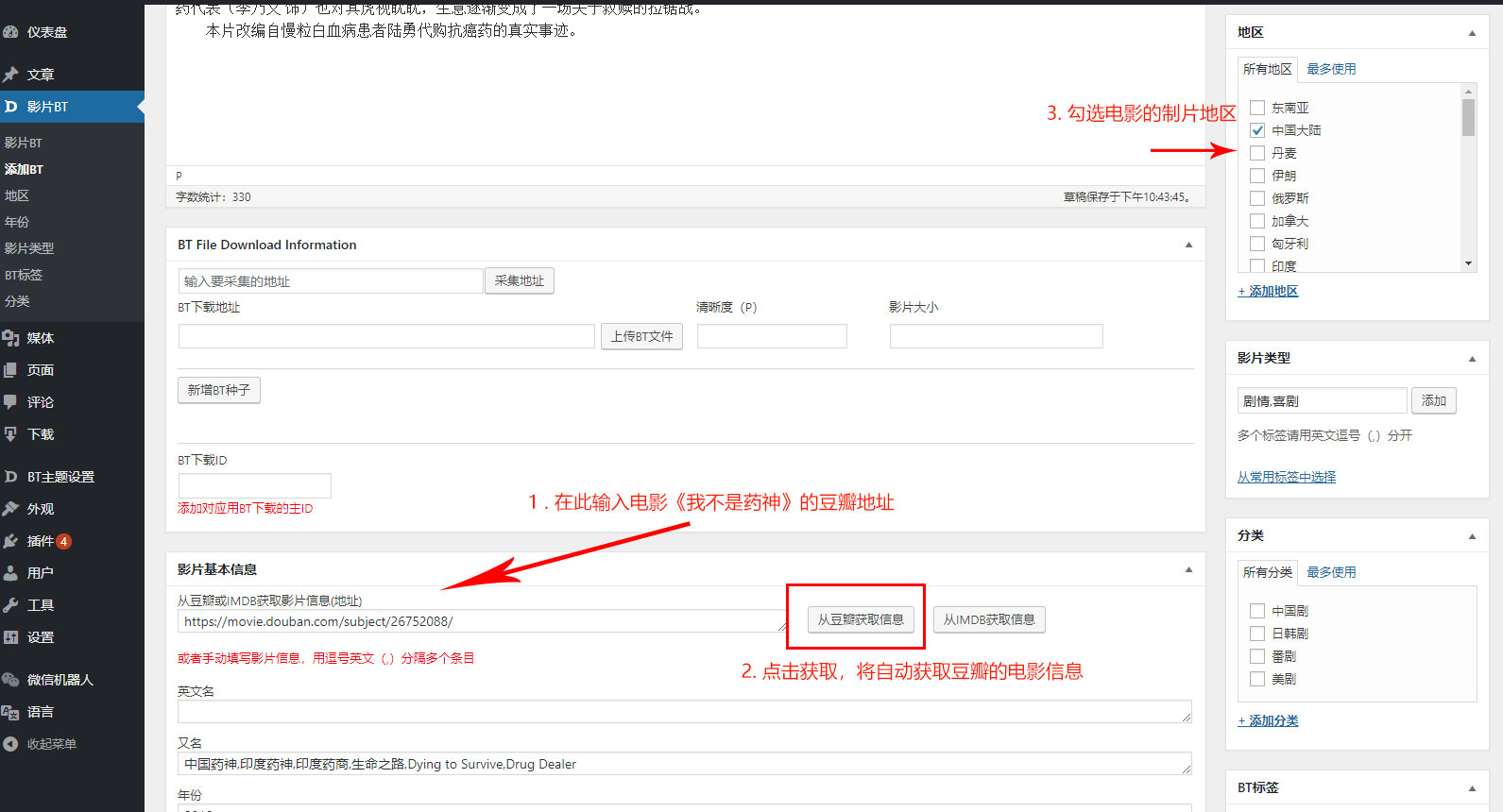Check the 匈牙利 region checkbox
Screen dimensions: 1503x812
[x=1257, y=244]
